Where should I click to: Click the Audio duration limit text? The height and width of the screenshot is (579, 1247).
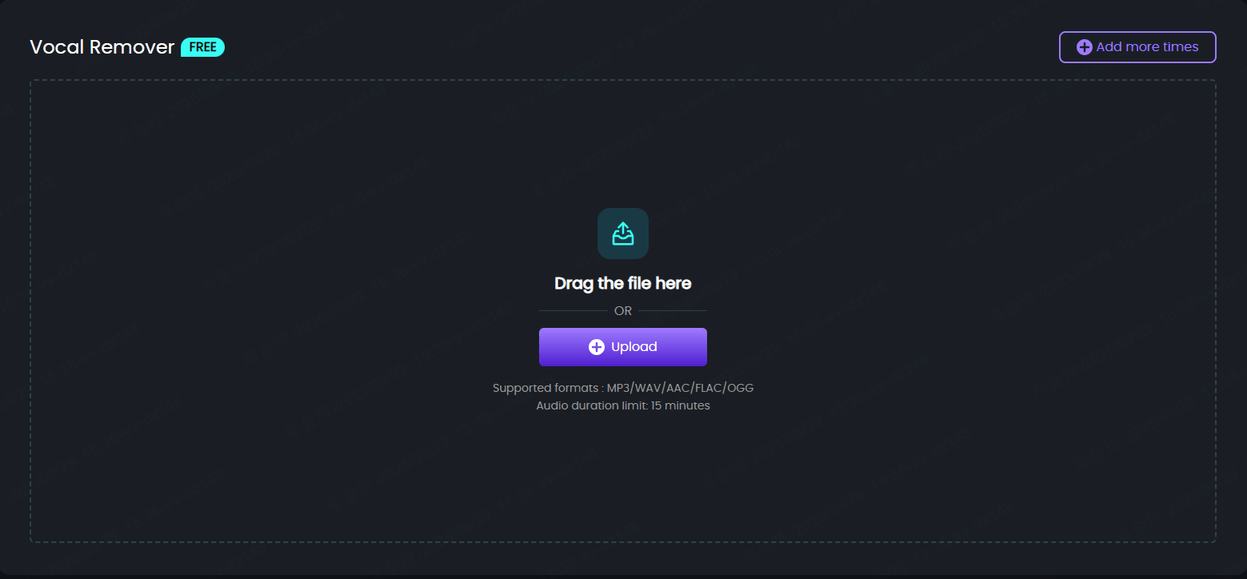pos(623,406)
